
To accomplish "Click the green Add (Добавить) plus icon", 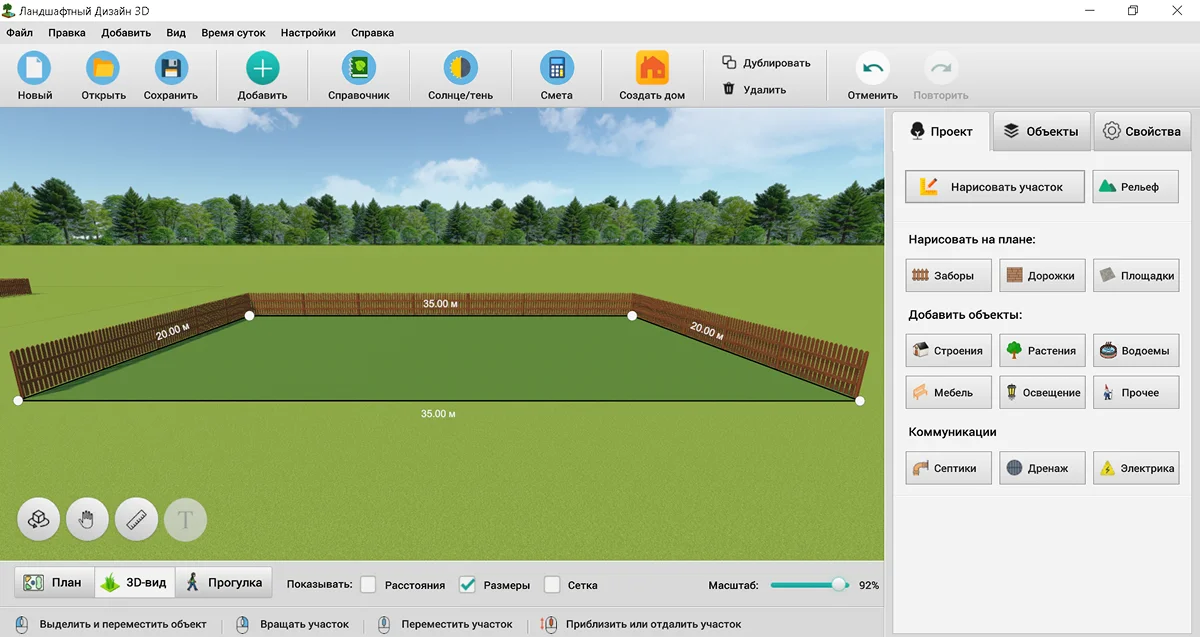I will (262, 69).
